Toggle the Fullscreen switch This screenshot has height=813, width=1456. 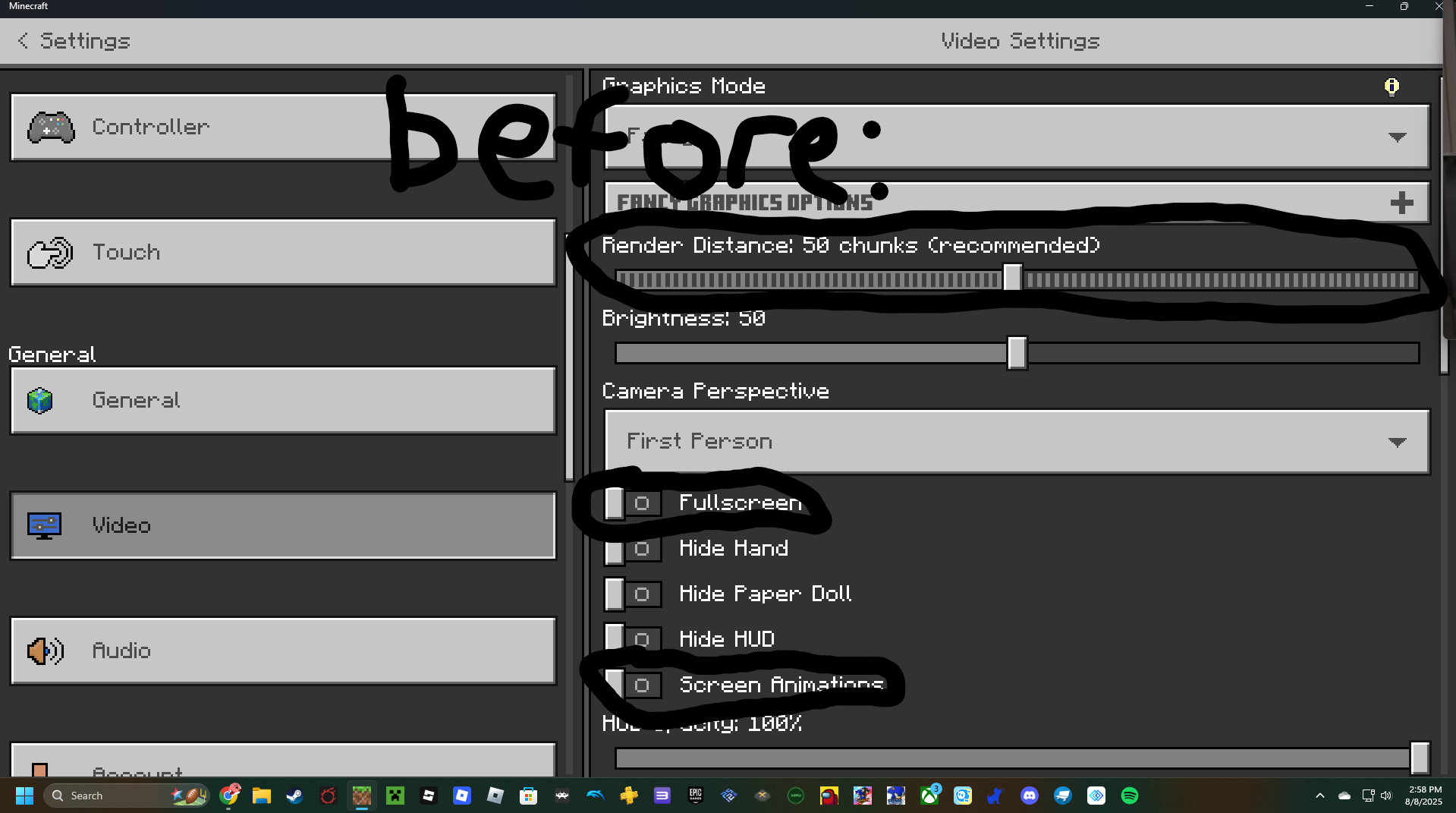pos(634,503)
